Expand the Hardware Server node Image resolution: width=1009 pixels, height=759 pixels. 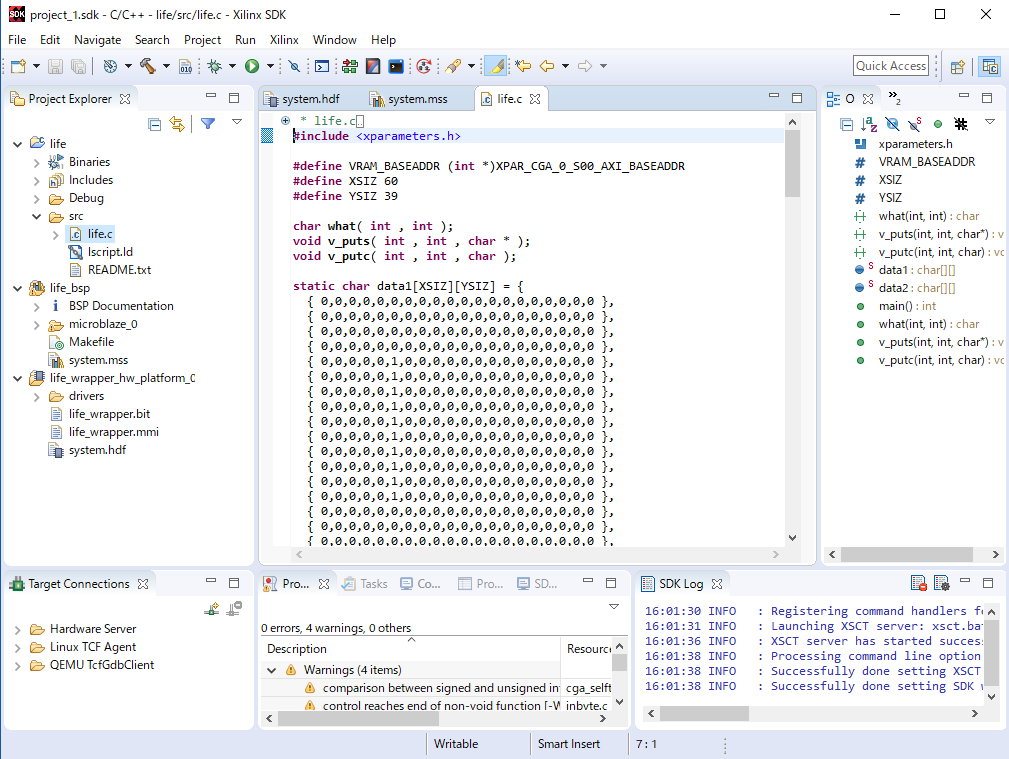pyautogui.click(x=18, y=629)
